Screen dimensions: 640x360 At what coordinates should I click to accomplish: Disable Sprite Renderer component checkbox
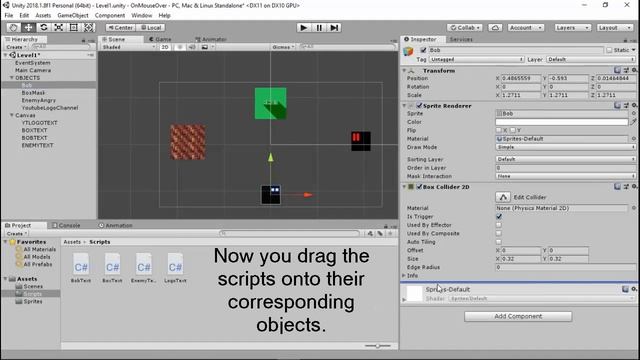[x=419, y=106]
